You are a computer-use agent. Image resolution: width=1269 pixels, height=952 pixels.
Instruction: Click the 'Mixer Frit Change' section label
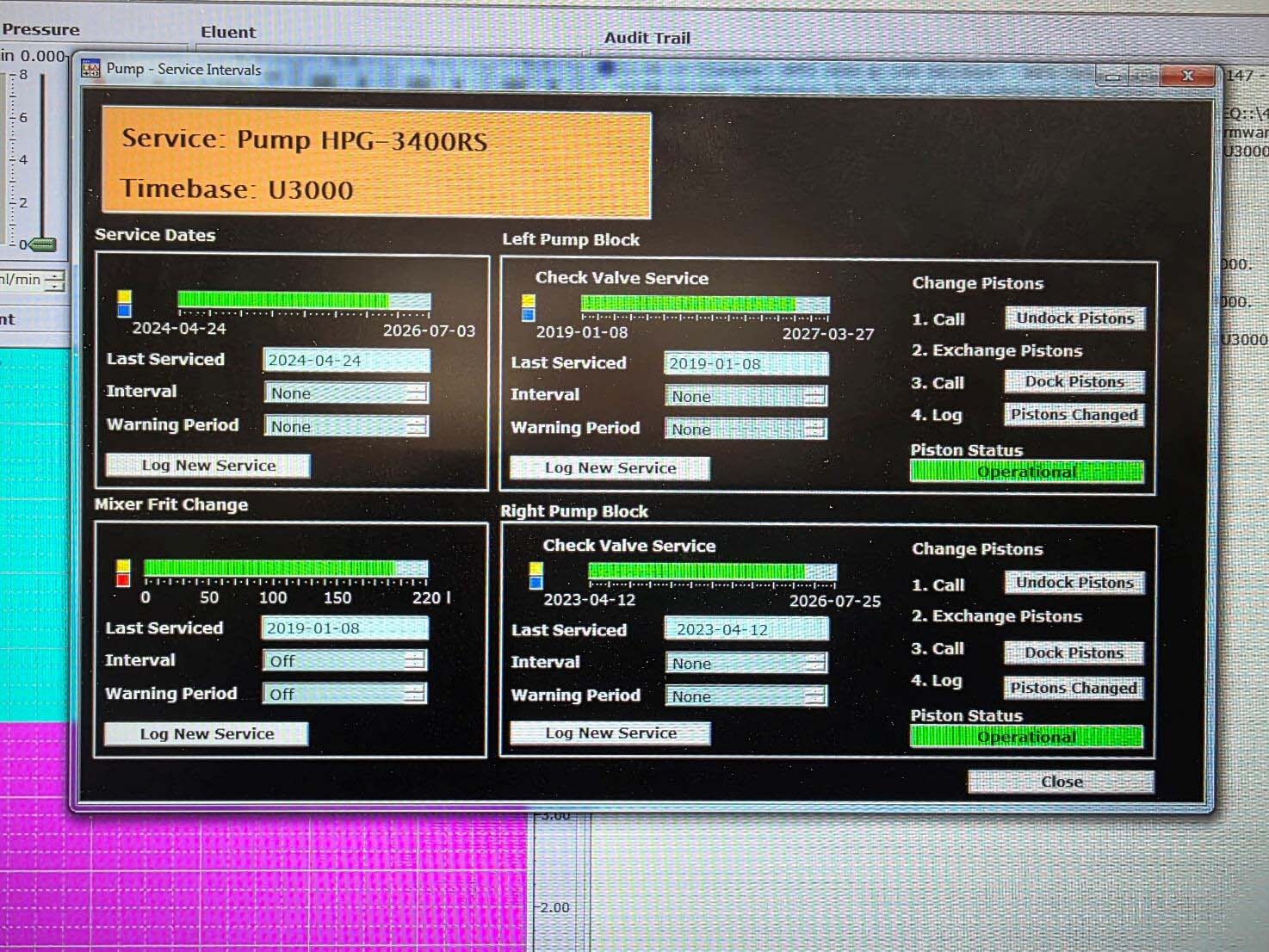coord(171,504)
